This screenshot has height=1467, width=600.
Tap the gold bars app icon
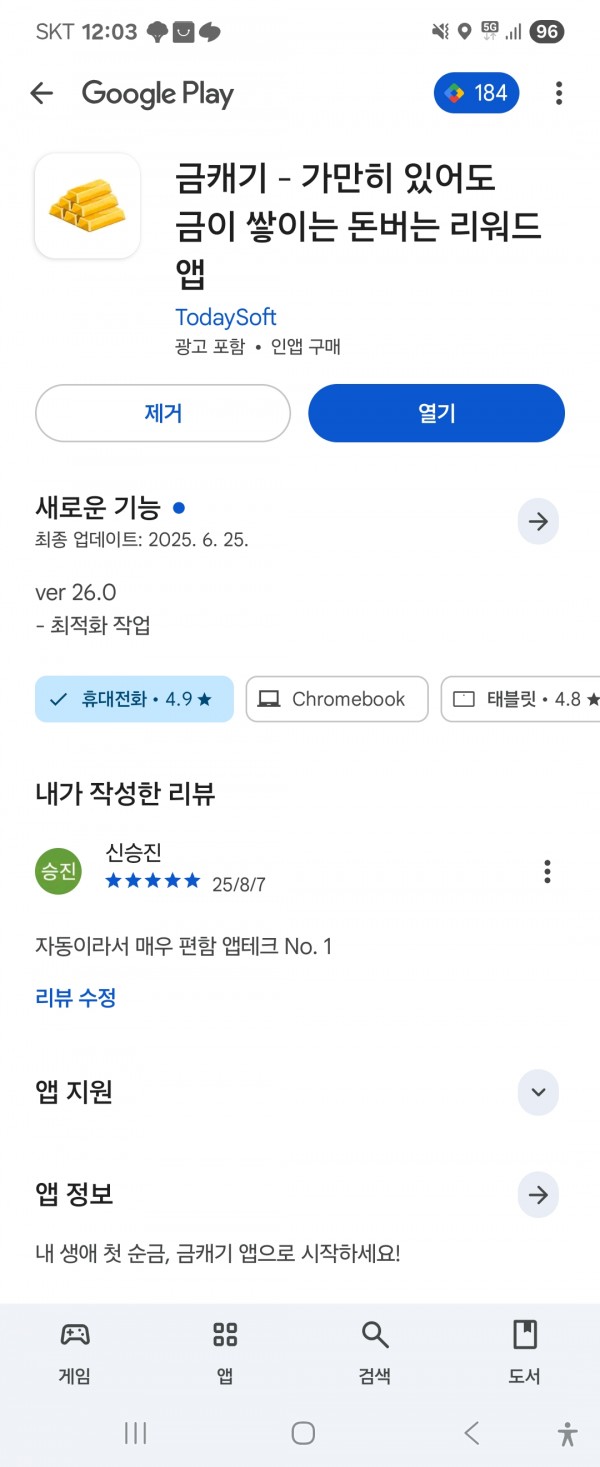point(87,206)
